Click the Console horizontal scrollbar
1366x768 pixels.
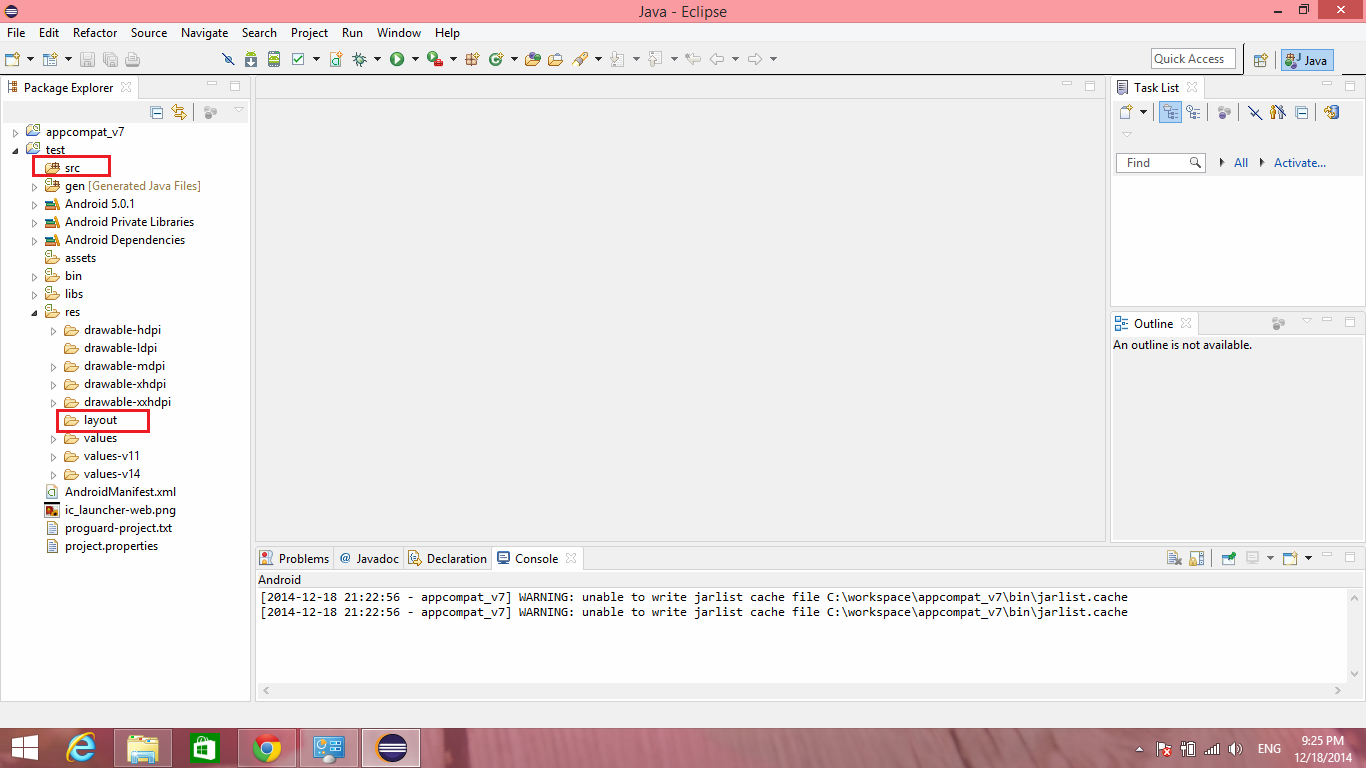point(801,690)
